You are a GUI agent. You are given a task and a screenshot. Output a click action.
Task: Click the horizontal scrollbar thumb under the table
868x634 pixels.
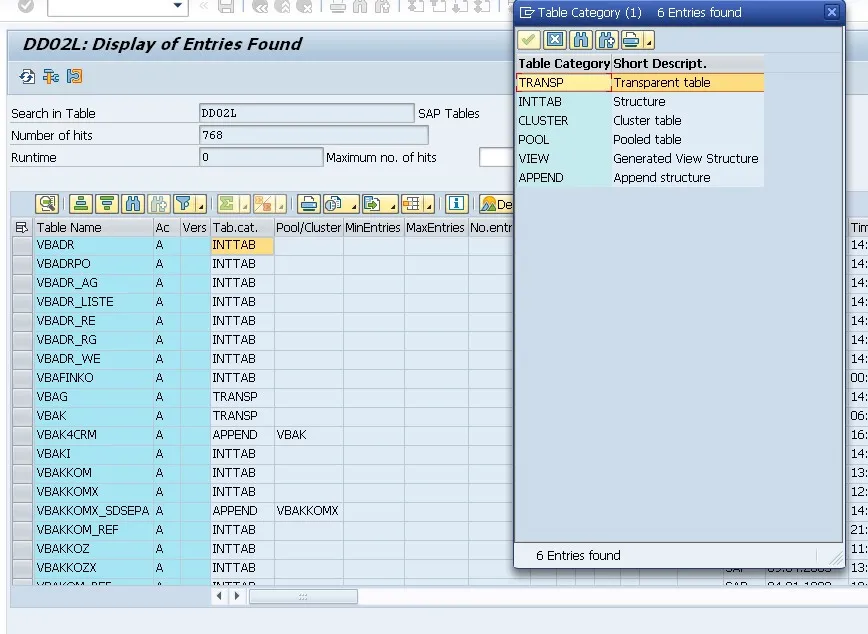pos(303,596)
